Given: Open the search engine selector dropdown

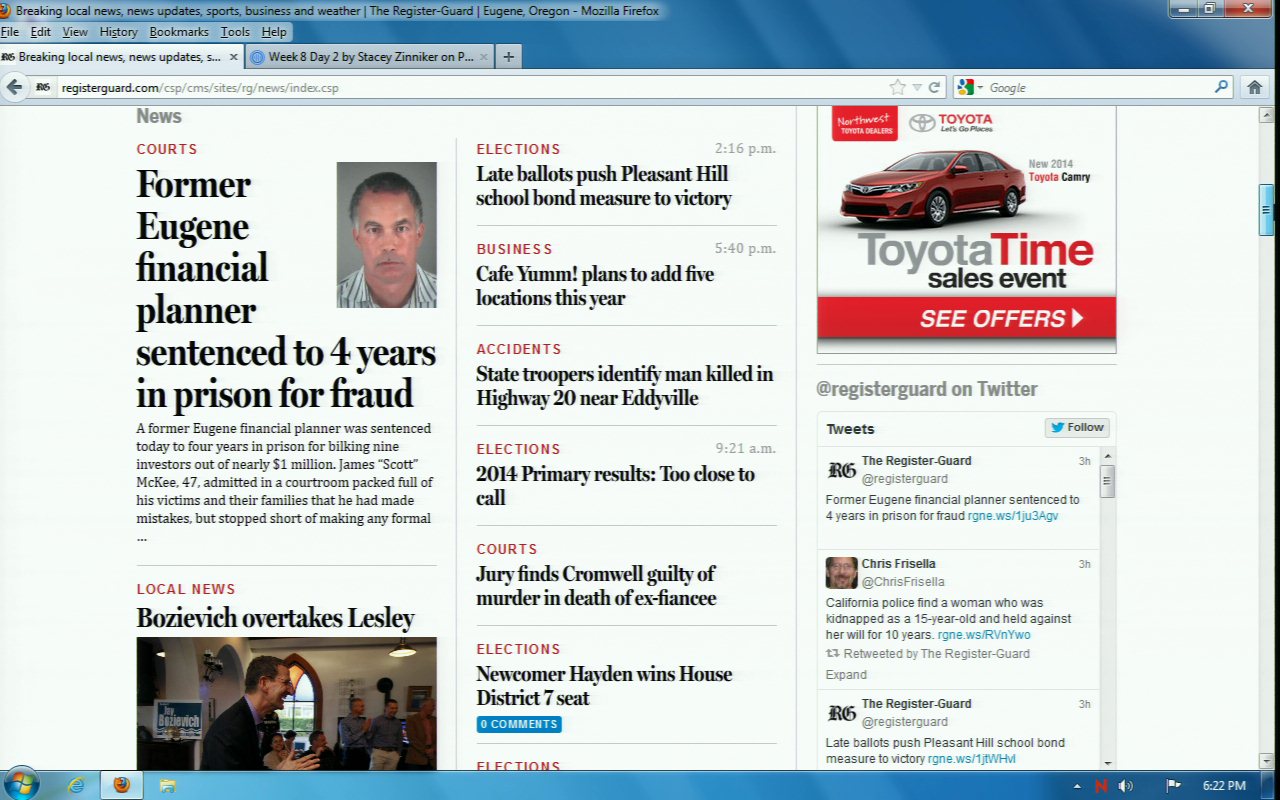Looking at the screenshot, I should (x=969, y=87).
